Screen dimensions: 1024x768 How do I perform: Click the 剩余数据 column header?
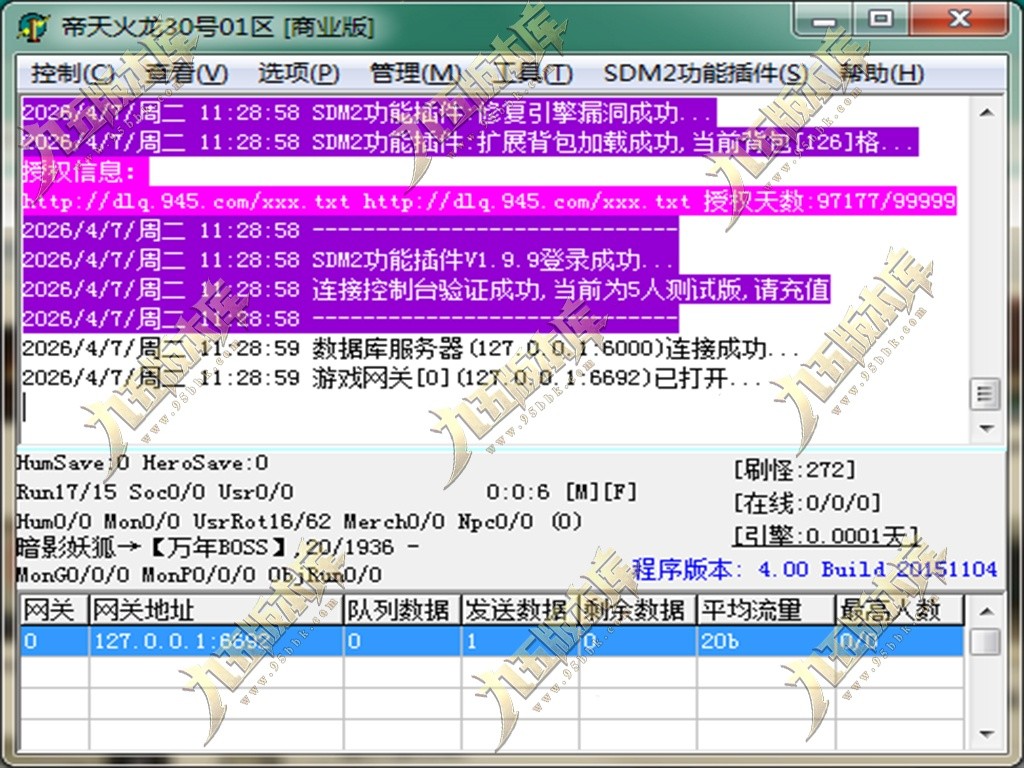point(638,611)
